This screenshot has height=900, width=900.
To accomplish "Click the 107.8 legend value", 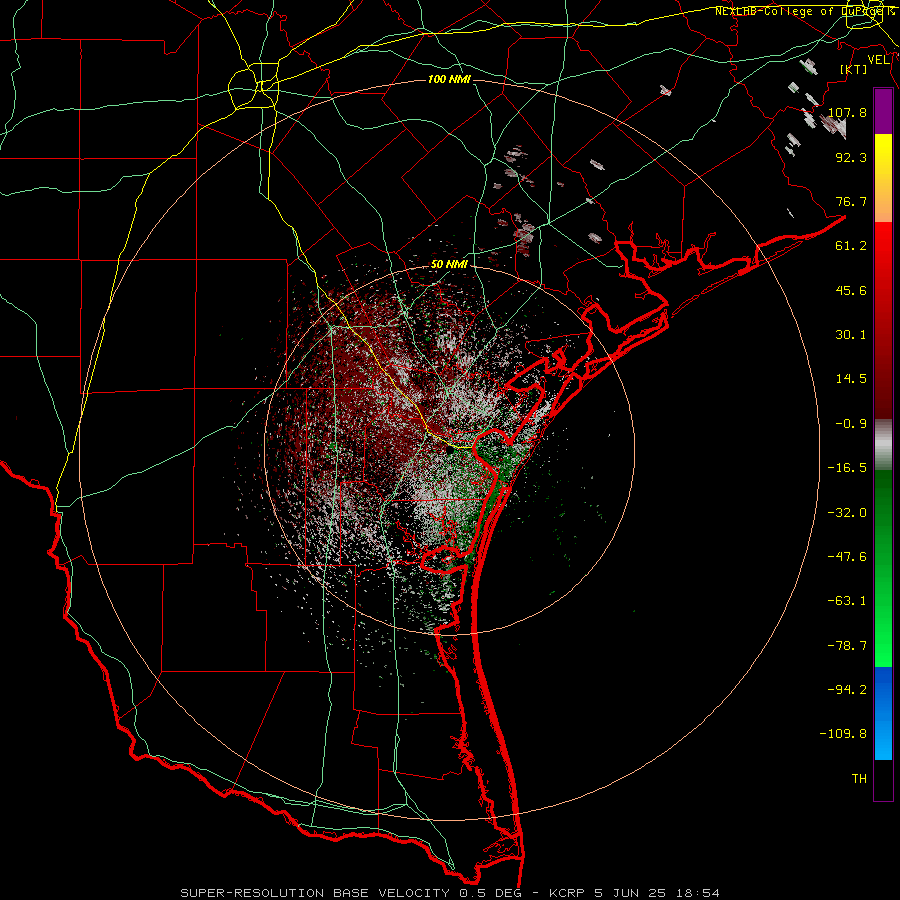I will [848, 112].
